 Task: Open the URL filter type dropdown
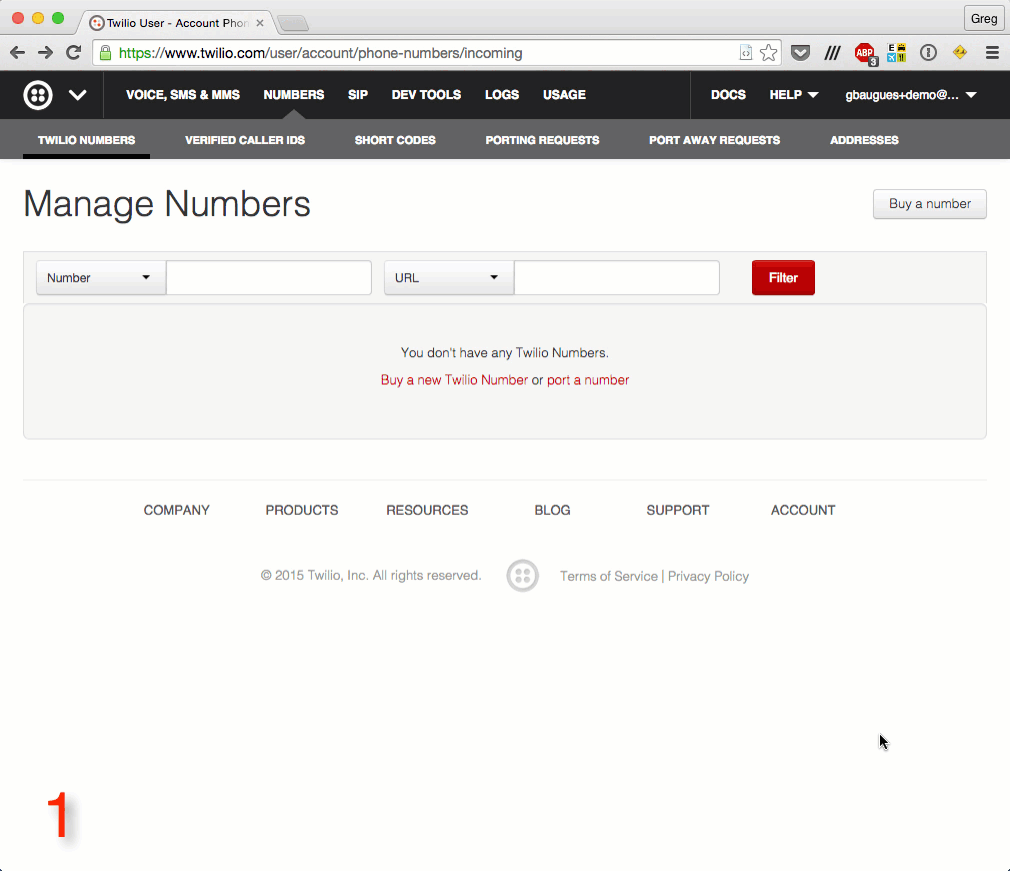tap(449, 278)
